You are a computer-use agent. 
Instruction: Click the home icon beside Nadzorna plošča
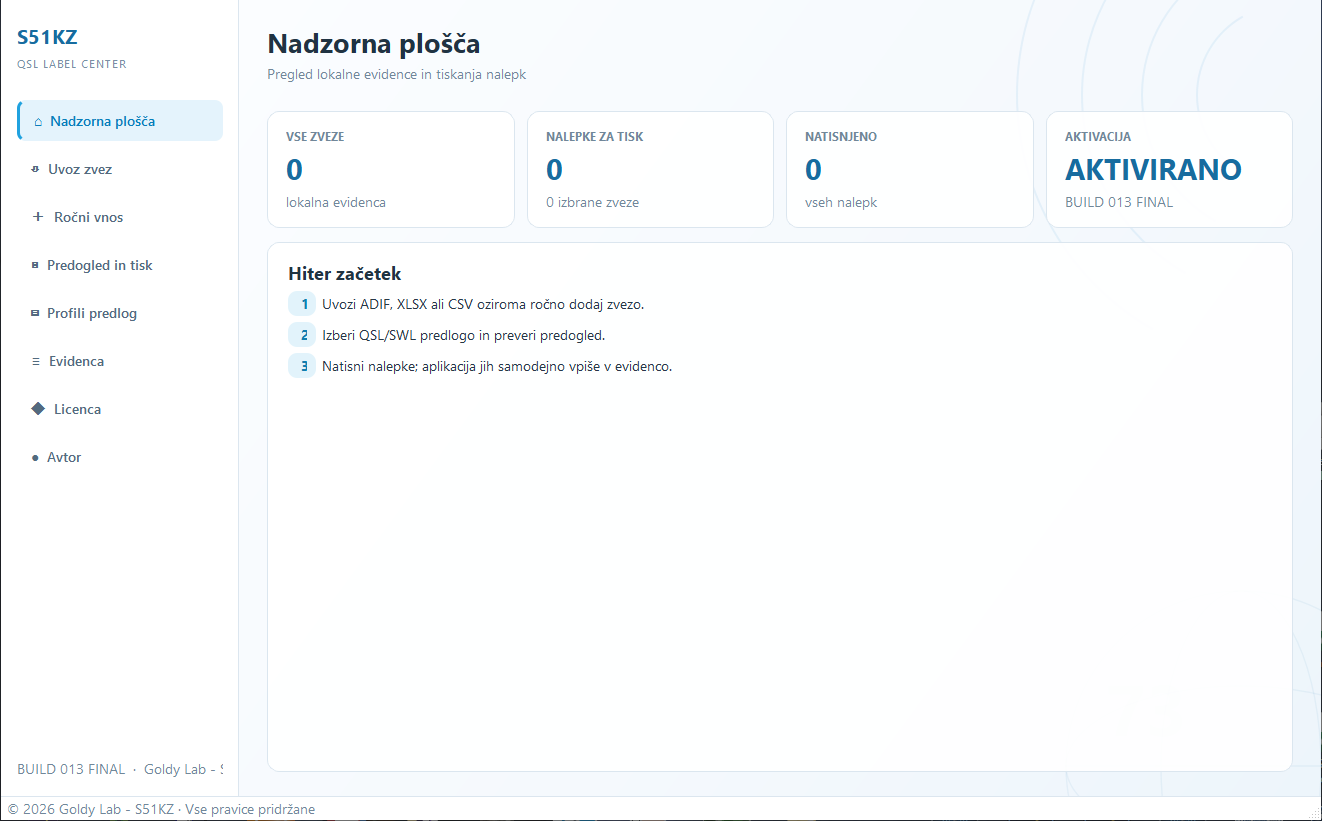point(38,122)
